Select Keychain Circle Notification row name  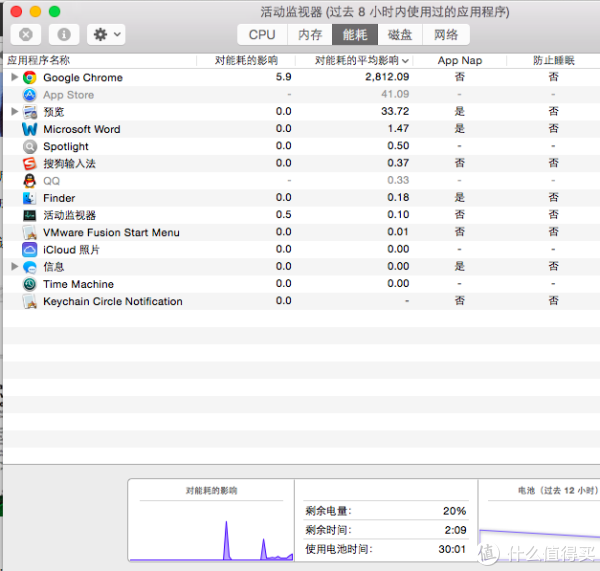(113, 302)
